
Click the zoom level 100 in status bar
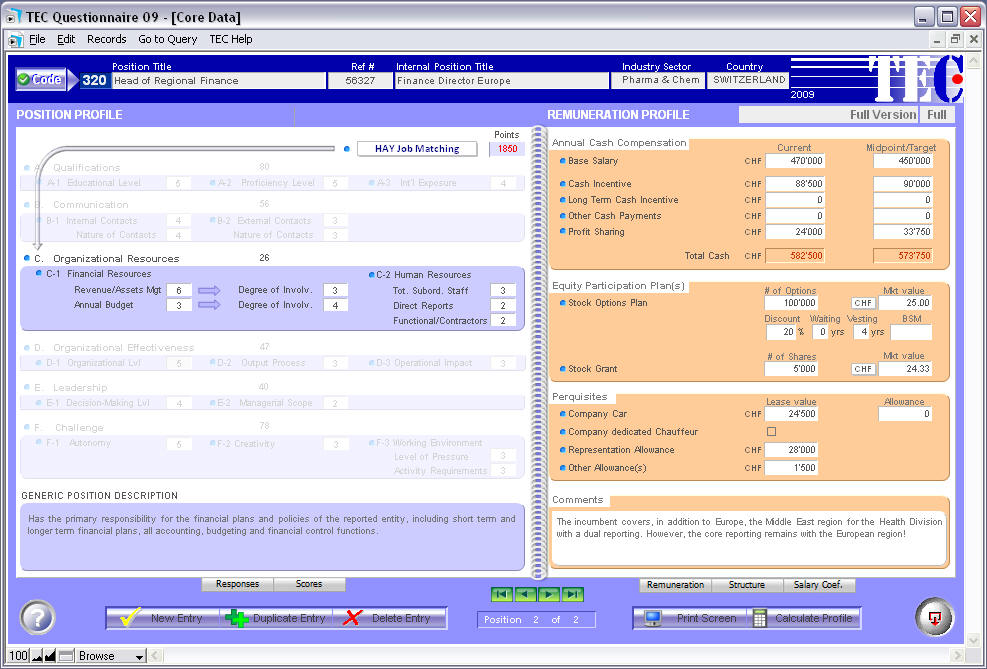pyautogui.click(x=19, y=656)
